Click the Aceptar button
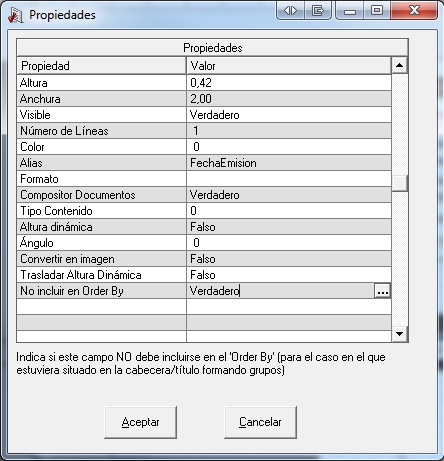This screenshot has width=444, height=461. (x=140, y=422)
